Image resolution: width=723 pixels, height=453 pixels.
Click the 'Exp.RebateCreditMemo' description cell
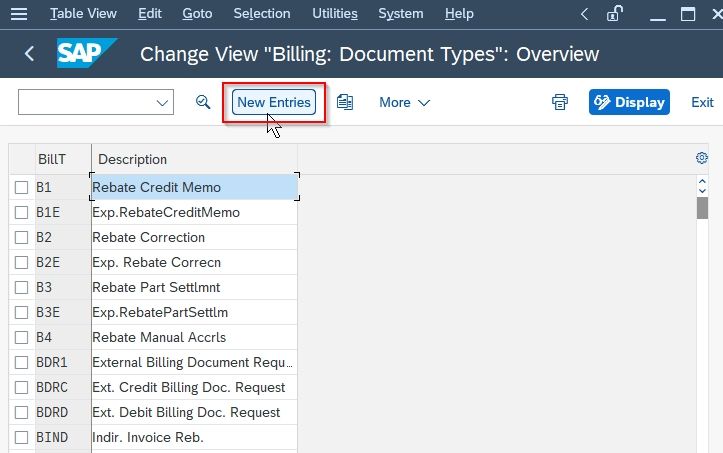click(x=194, y=212)
